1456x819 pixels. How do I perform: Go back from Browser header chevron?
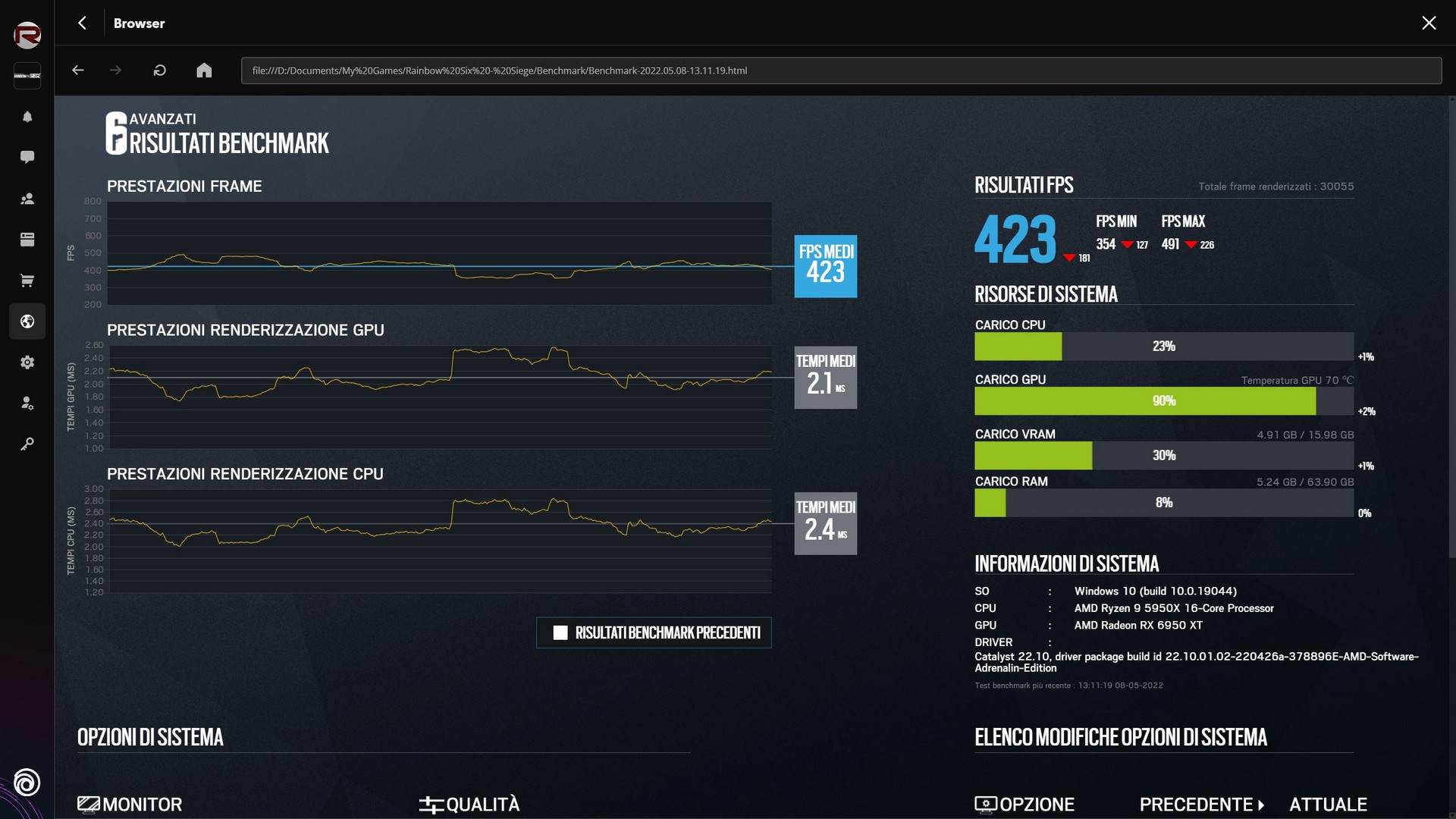[82, 23]
